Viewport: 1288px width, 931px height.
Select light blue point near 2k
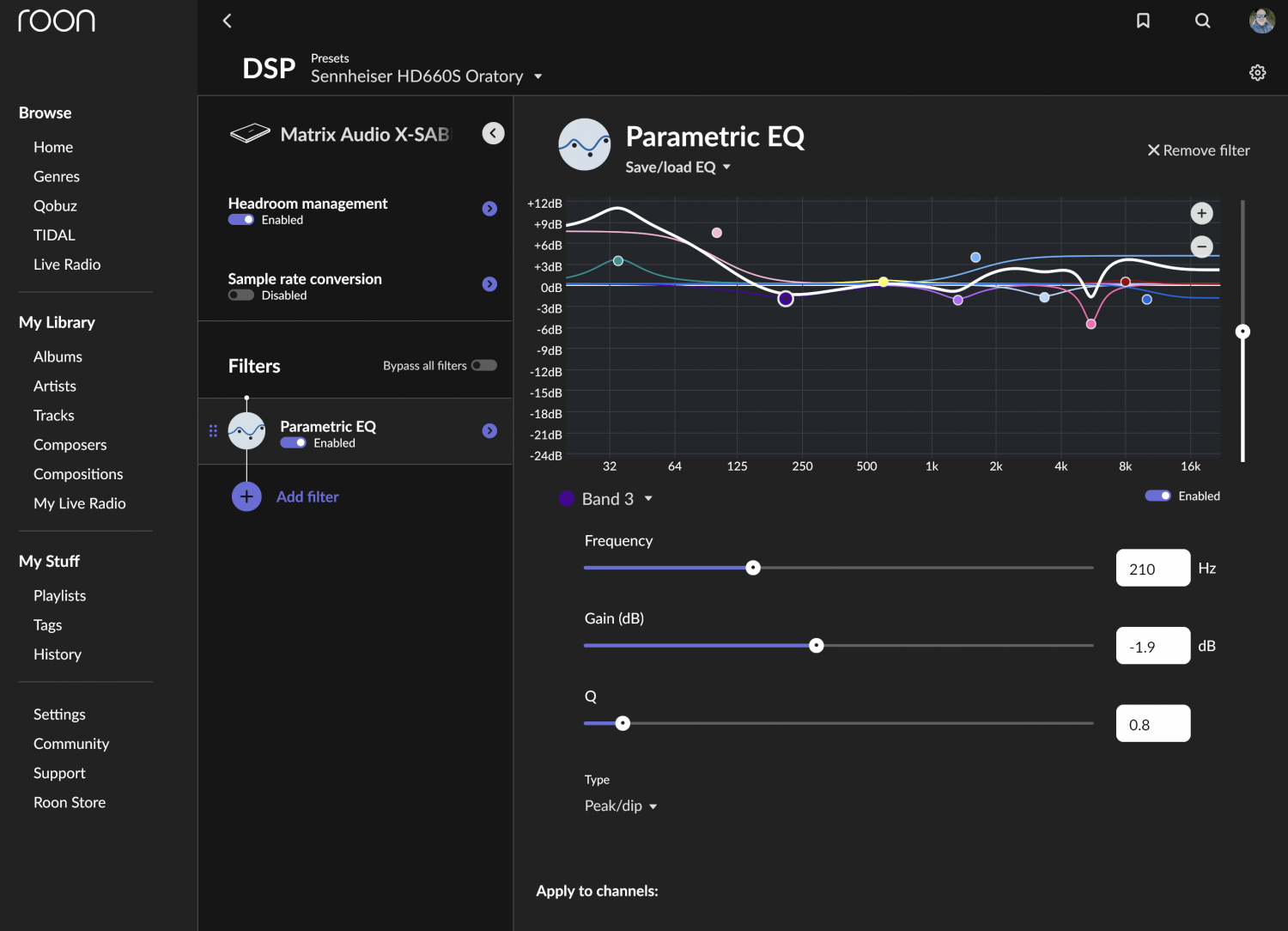(975, 257)
